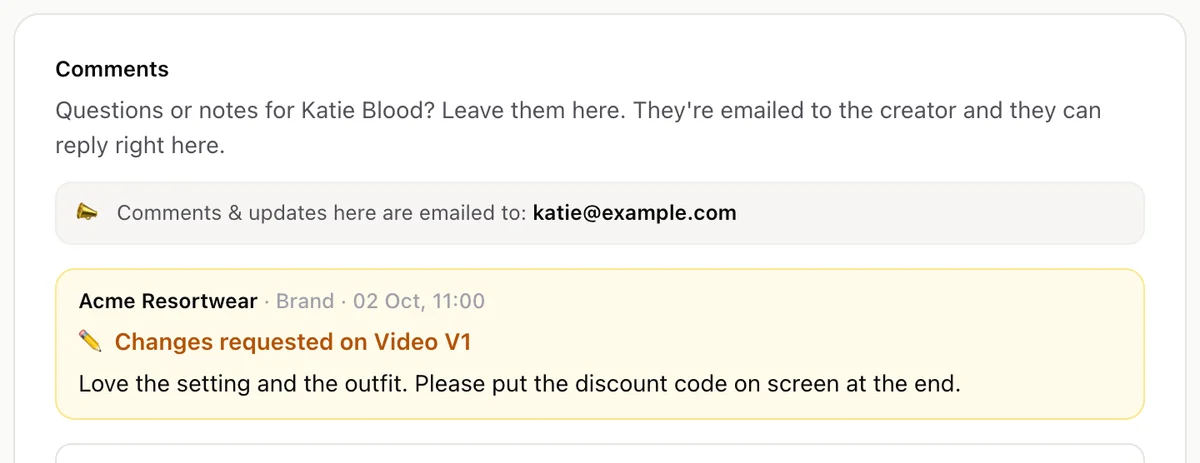Click the megaphone icon in the email notice
The width and height of the screenshot is (1200, 463).
88,212
